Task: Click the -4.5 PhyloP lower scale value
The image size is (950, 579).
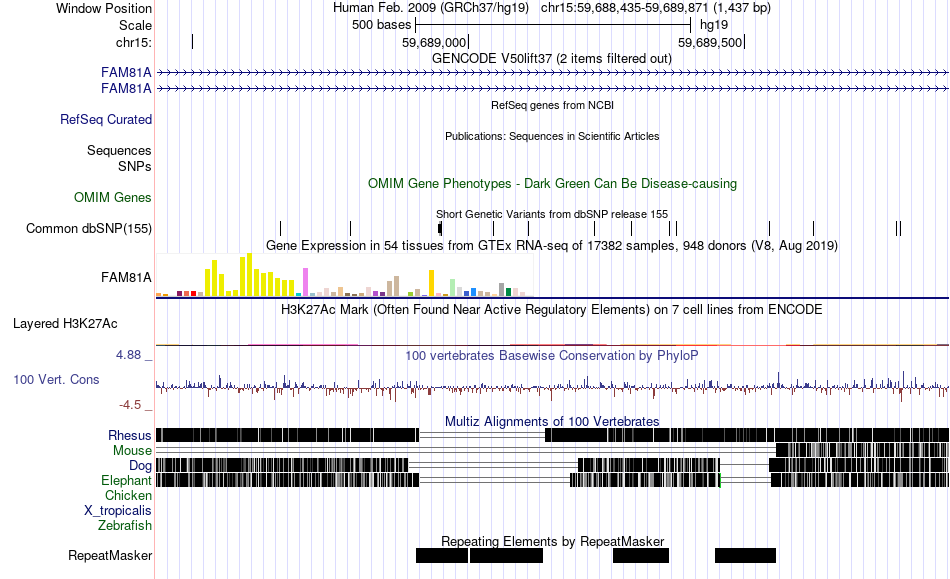Action: 130,405
